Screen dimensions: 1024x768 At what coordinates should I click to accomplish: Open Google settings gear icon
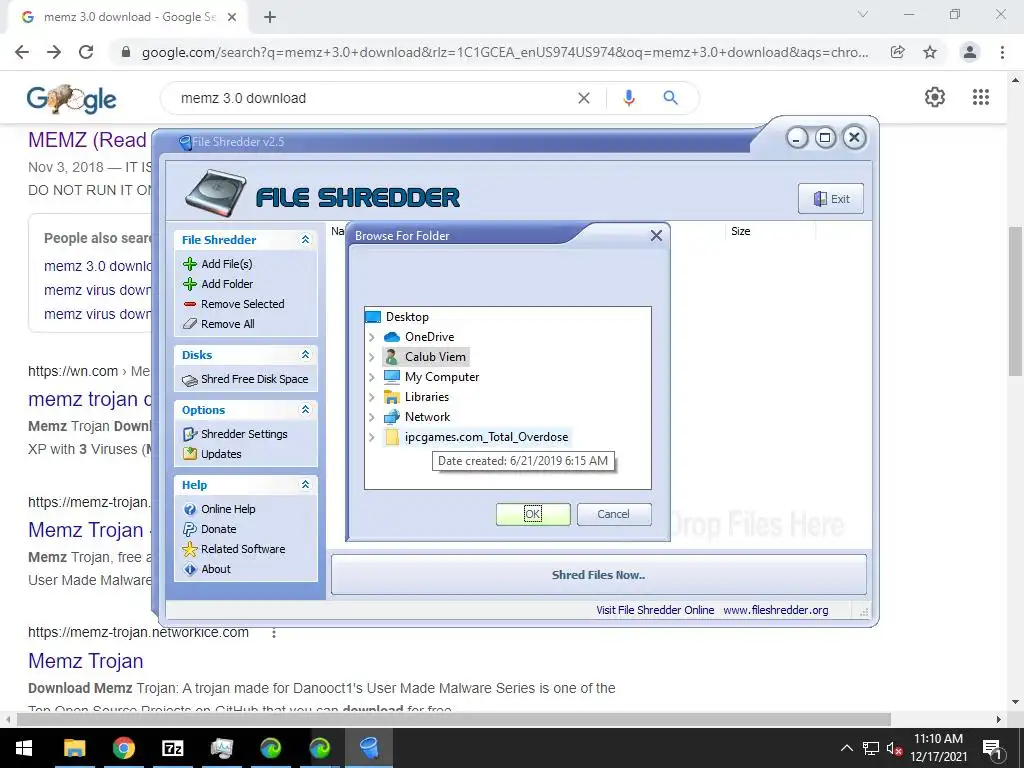pos(935,97)
